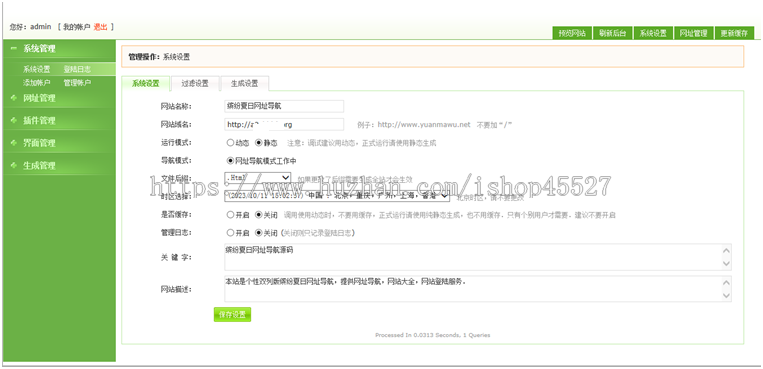Open the 预览网站 top tab
Image resolution: width=763 pixels, height=369 pixels.
tap(572, 33)
